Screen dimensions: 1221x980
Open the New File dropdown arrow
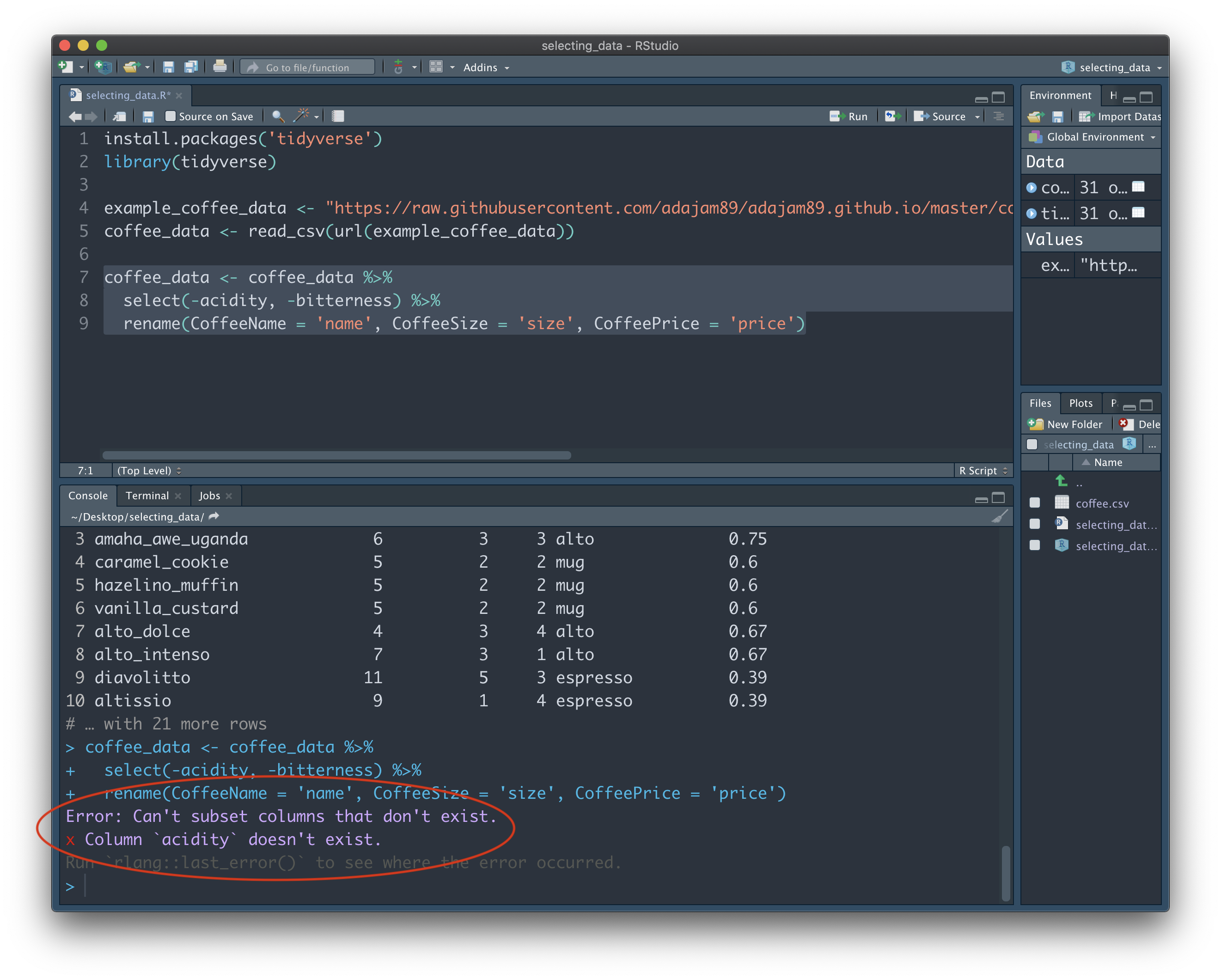[81, 67]
